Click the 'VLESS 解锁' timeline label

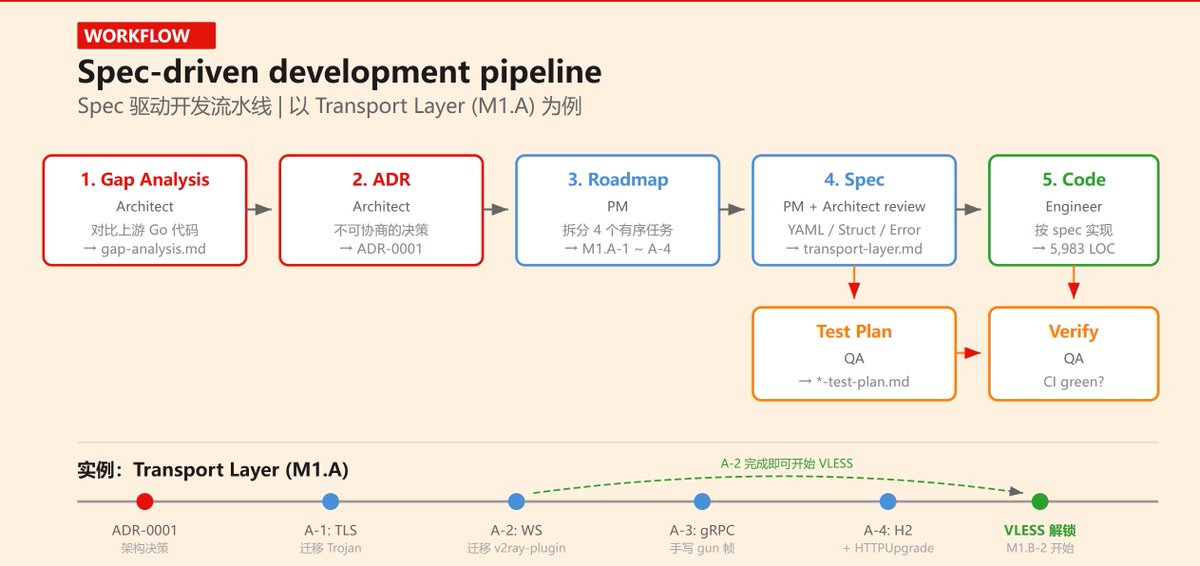pyautogui.click(x=1040, y=530)
